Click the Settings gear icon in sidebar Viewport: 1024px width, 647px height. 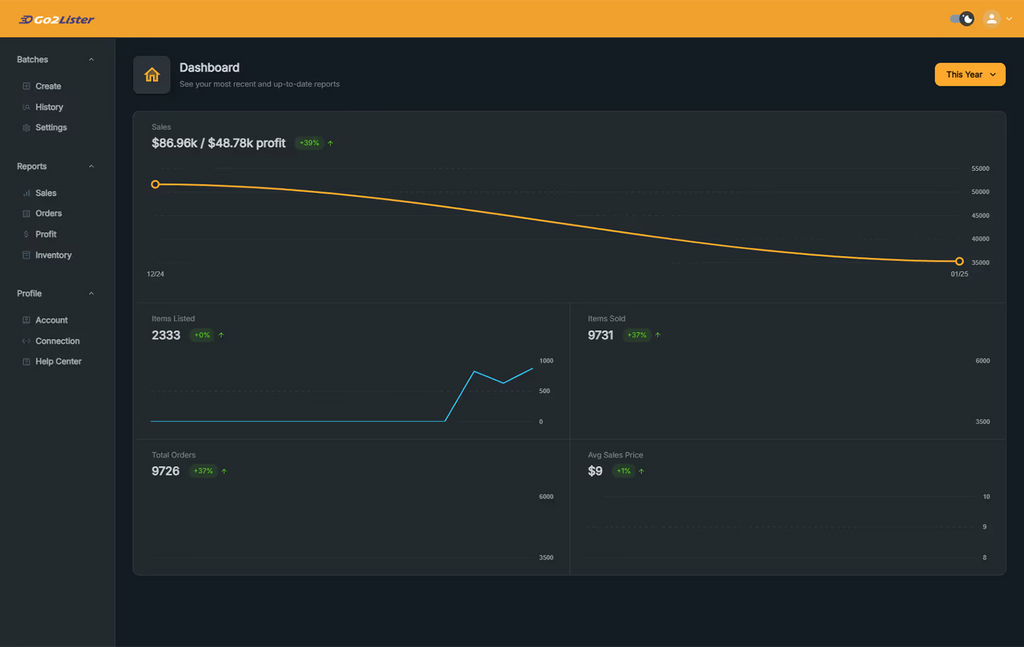click(x=27, y=128)
